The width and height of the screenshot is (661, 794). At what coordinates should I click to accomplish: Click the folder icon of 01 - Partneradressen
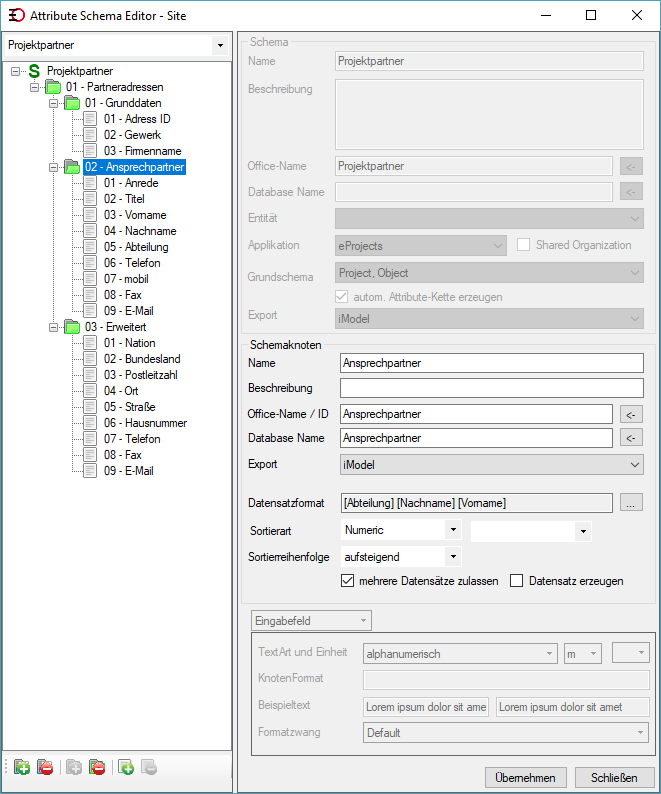pyautogui.click(x=53, y=87)
